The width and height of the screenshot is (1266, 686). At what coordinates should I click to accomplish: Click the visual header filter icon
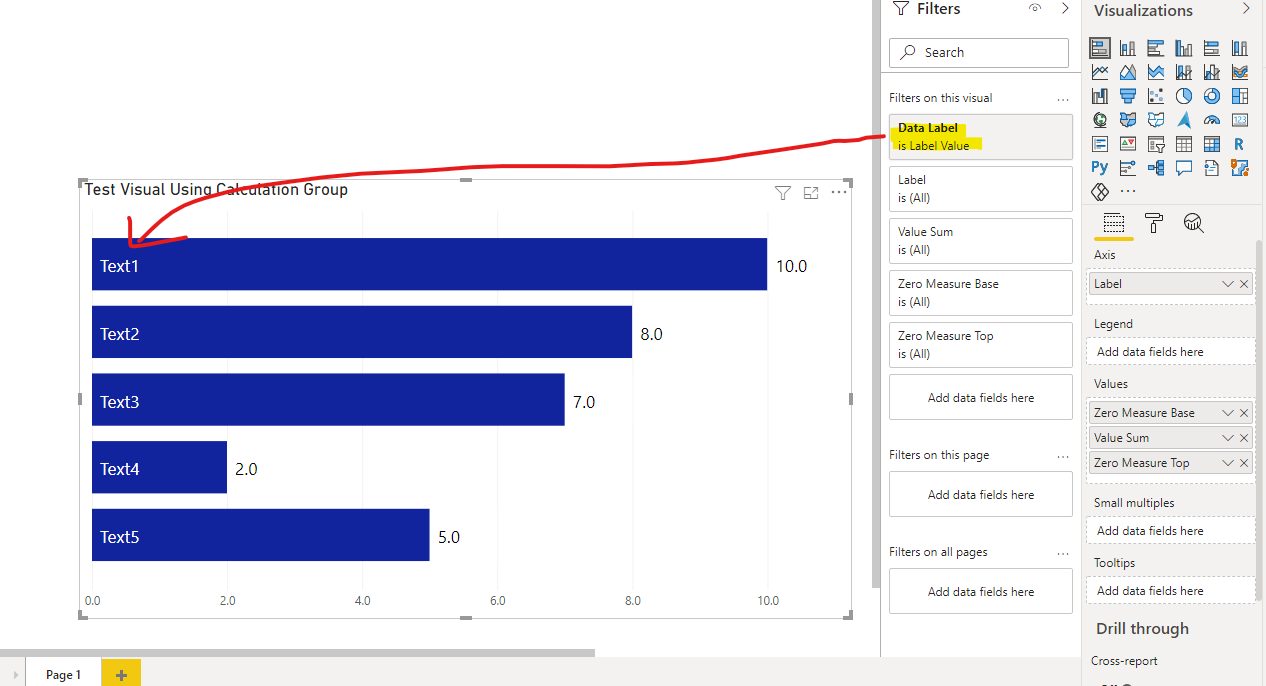(x=783, y=193)
